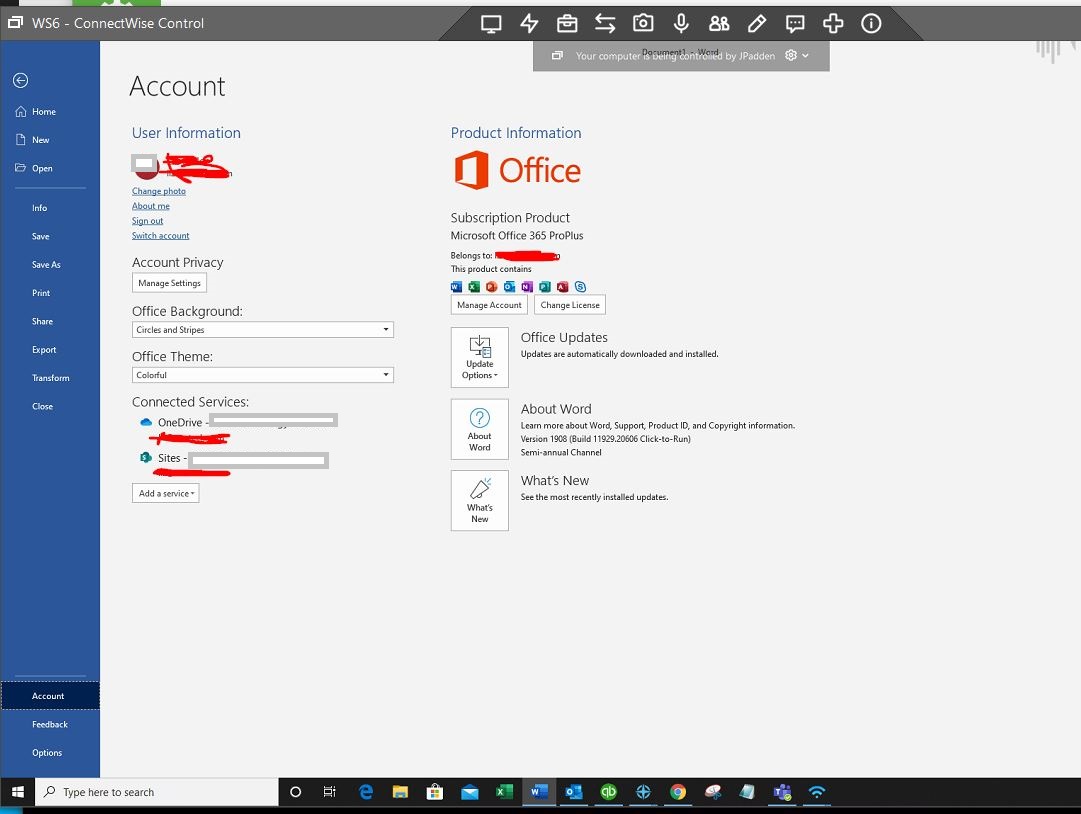Click the Windows Start button
The image size is (1081, 814).
18,792
